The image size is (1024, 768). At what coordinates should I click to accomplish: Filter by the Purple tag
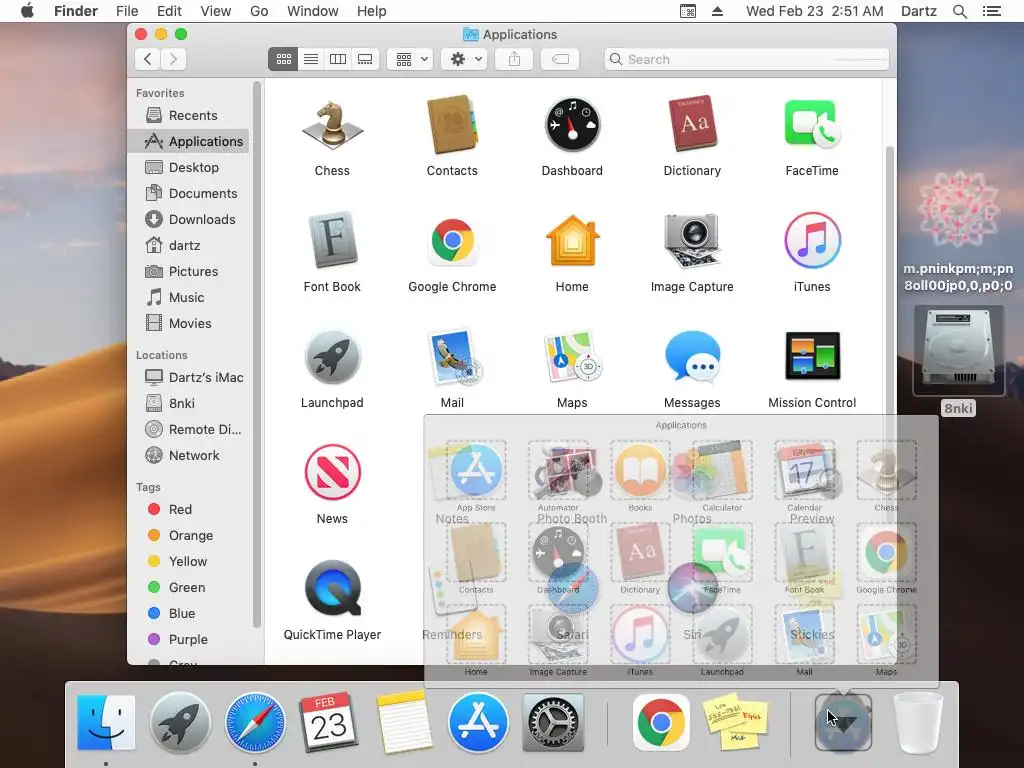pos(188,639)
